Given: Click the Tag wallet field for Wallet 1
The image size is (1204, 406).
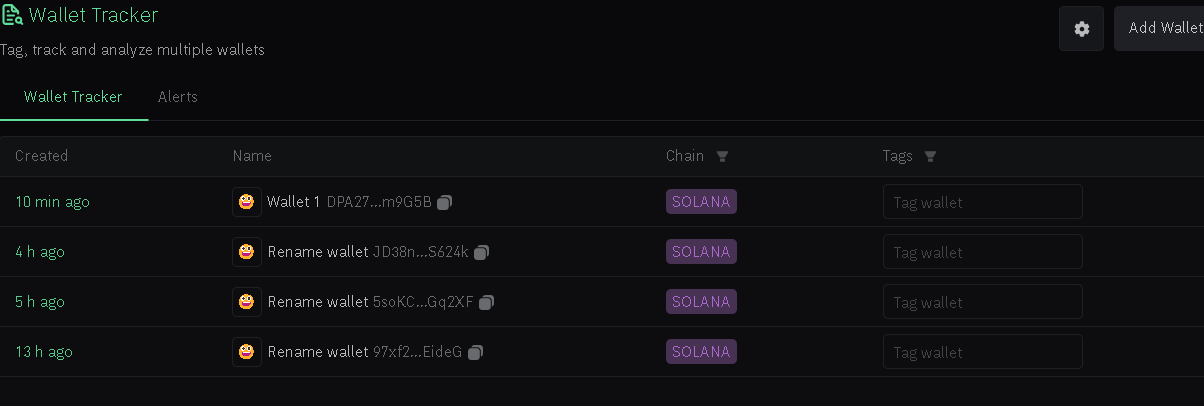Looking at the screenshot, I should coord(983,202).
